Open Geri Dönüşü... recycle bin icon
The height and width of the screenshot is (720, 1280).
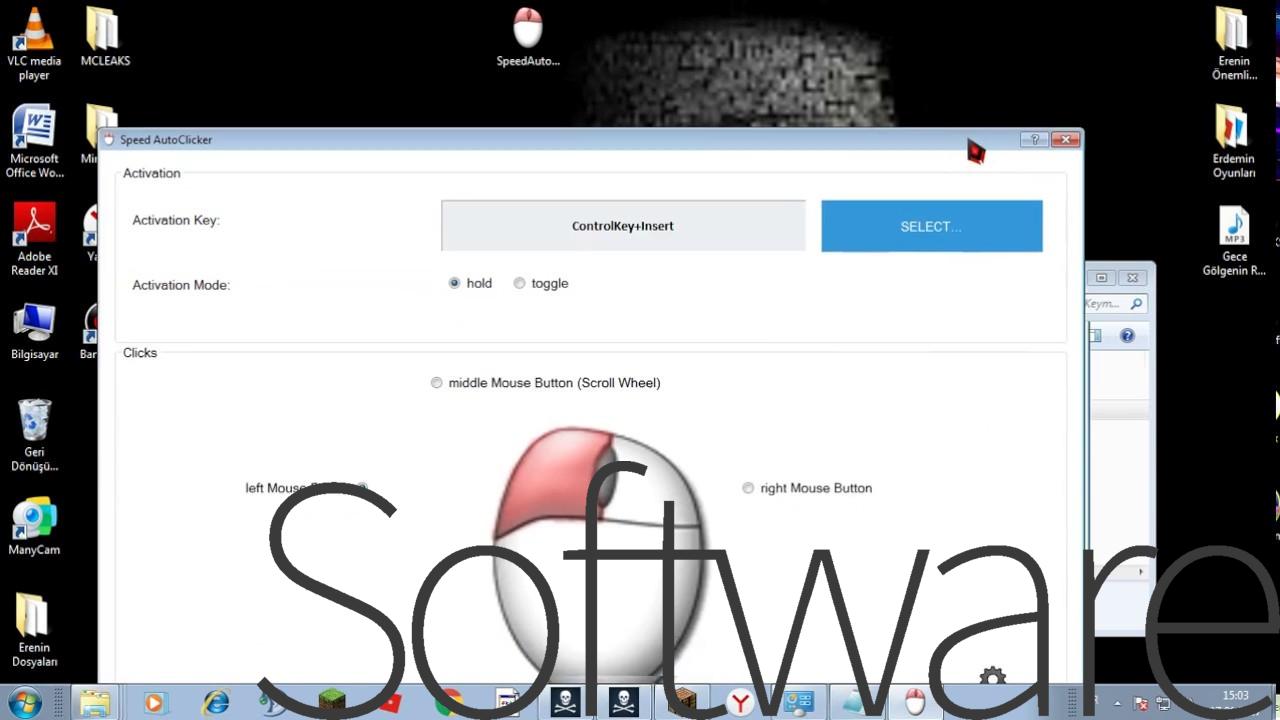(x=34, y=436)
